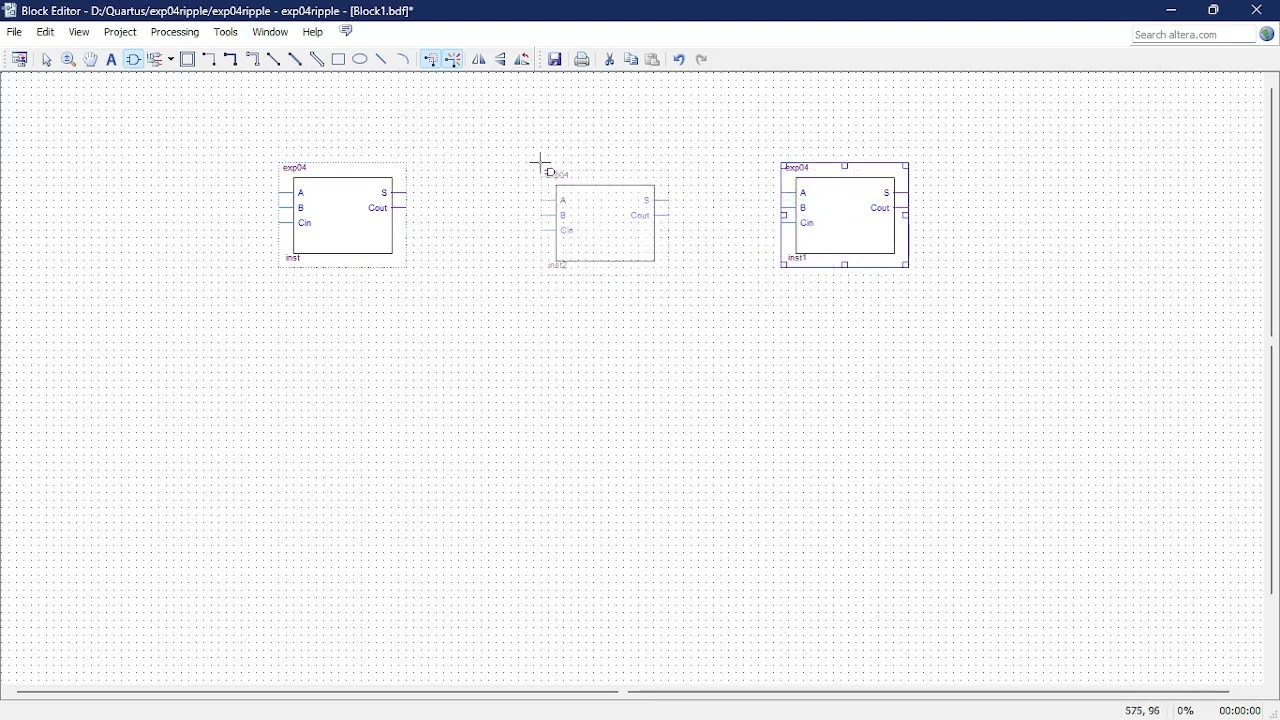The width and height of the screenshot is (1280, 720).
Task: Select the Diagonal Conduit tool
Action: pos(317,60)
